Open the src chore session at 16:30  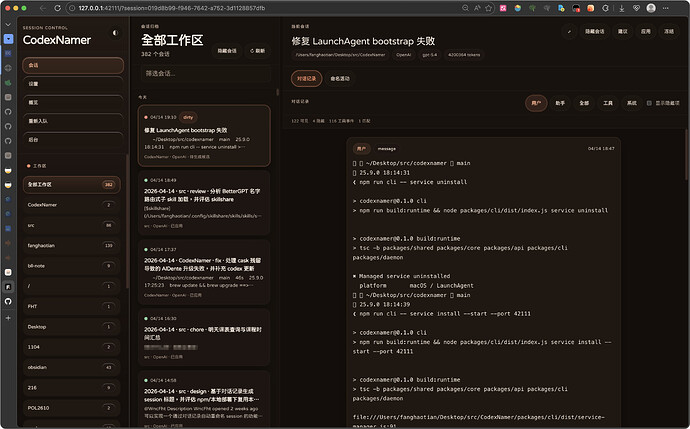204,337
